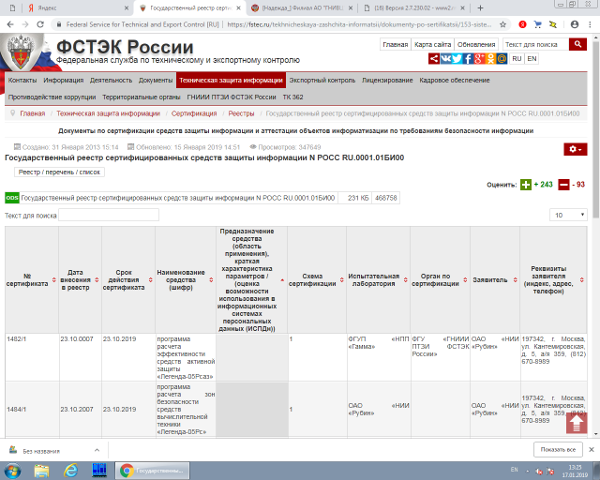The width and height of the screenshot is (600, 480).
Task: Open the Chrome user profile icon
Action: (x=574, y=24)
